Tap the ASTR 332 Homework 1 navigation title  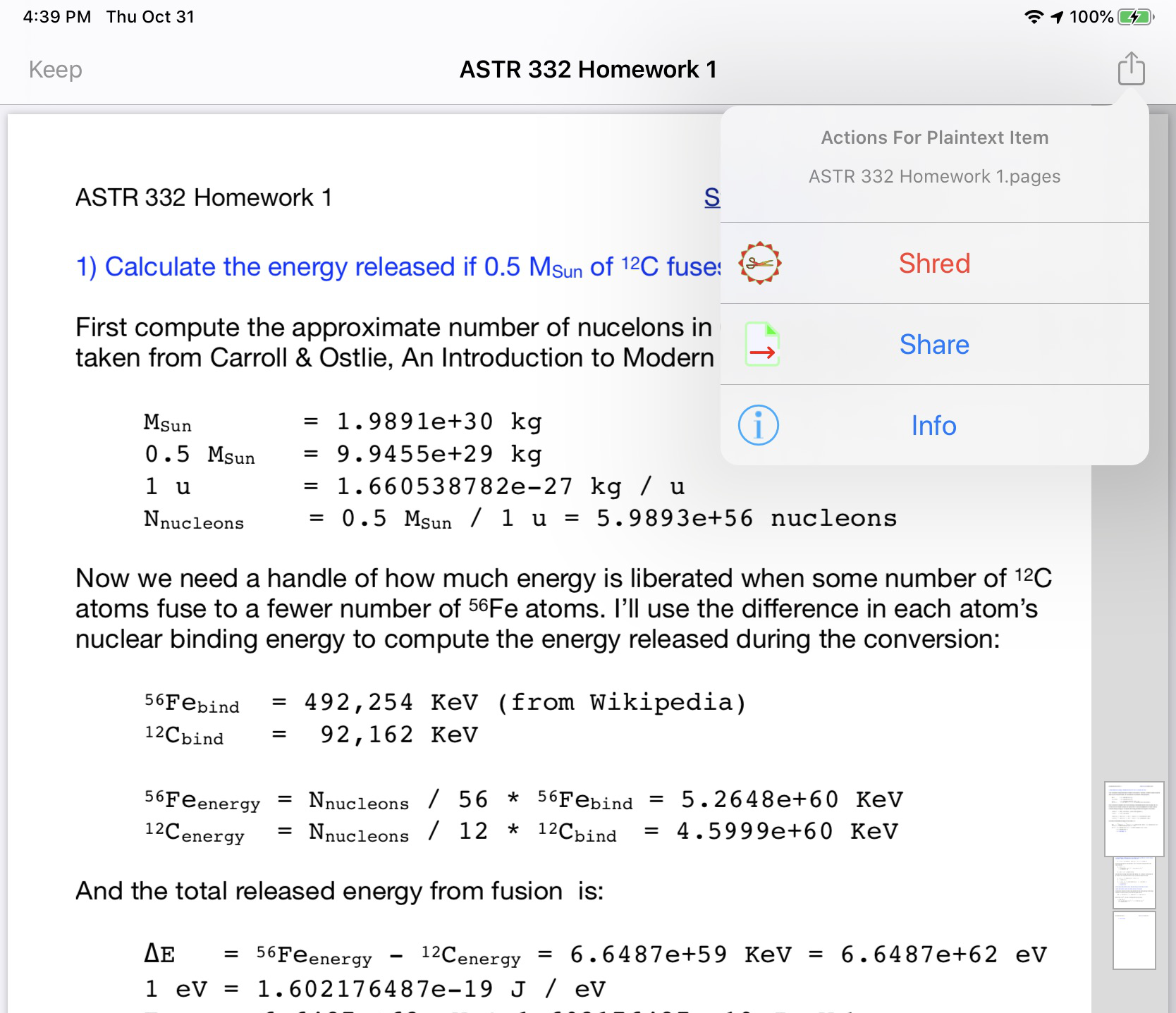point(588,69)
